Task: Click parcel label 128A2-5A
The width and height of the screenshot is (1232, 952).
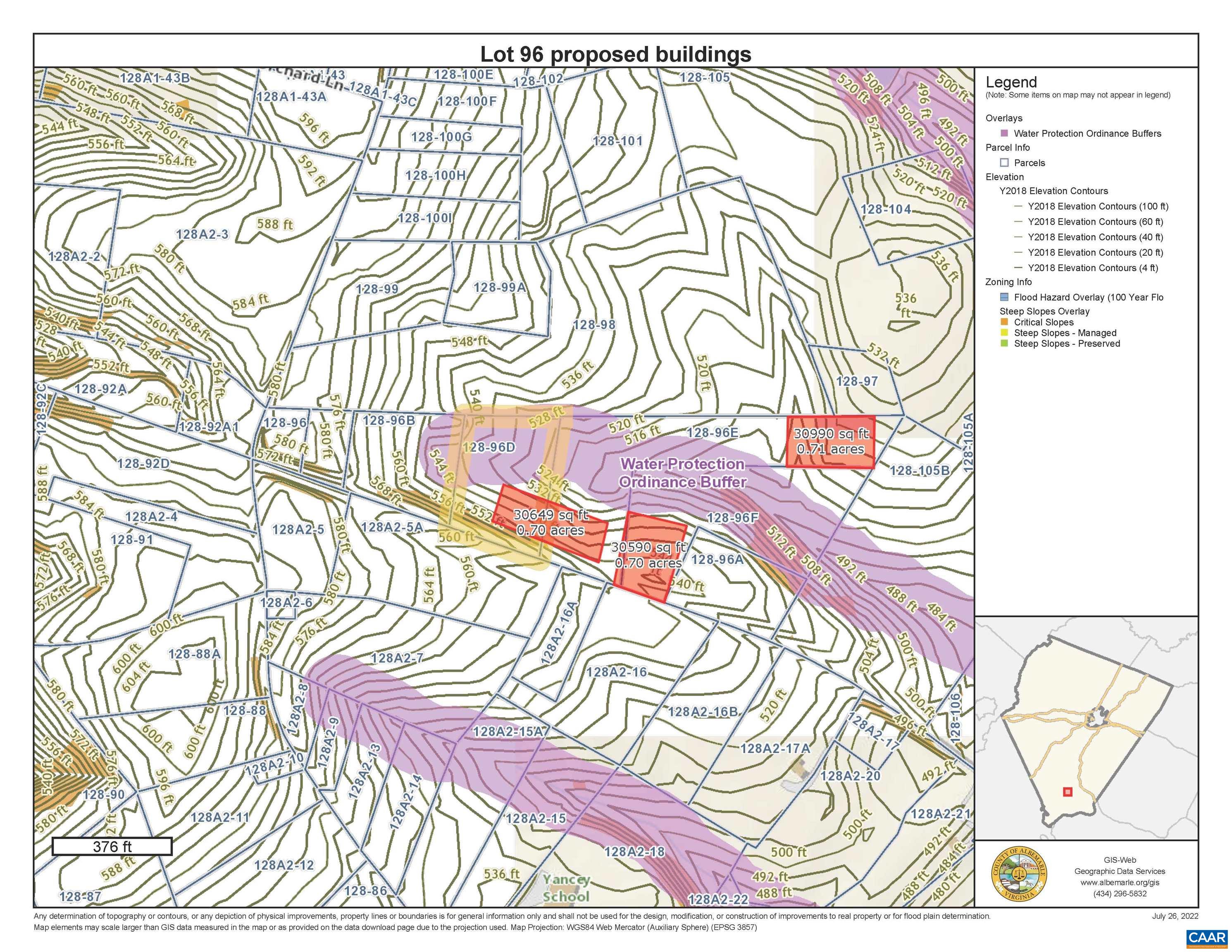Action: [x=391, y=527]
